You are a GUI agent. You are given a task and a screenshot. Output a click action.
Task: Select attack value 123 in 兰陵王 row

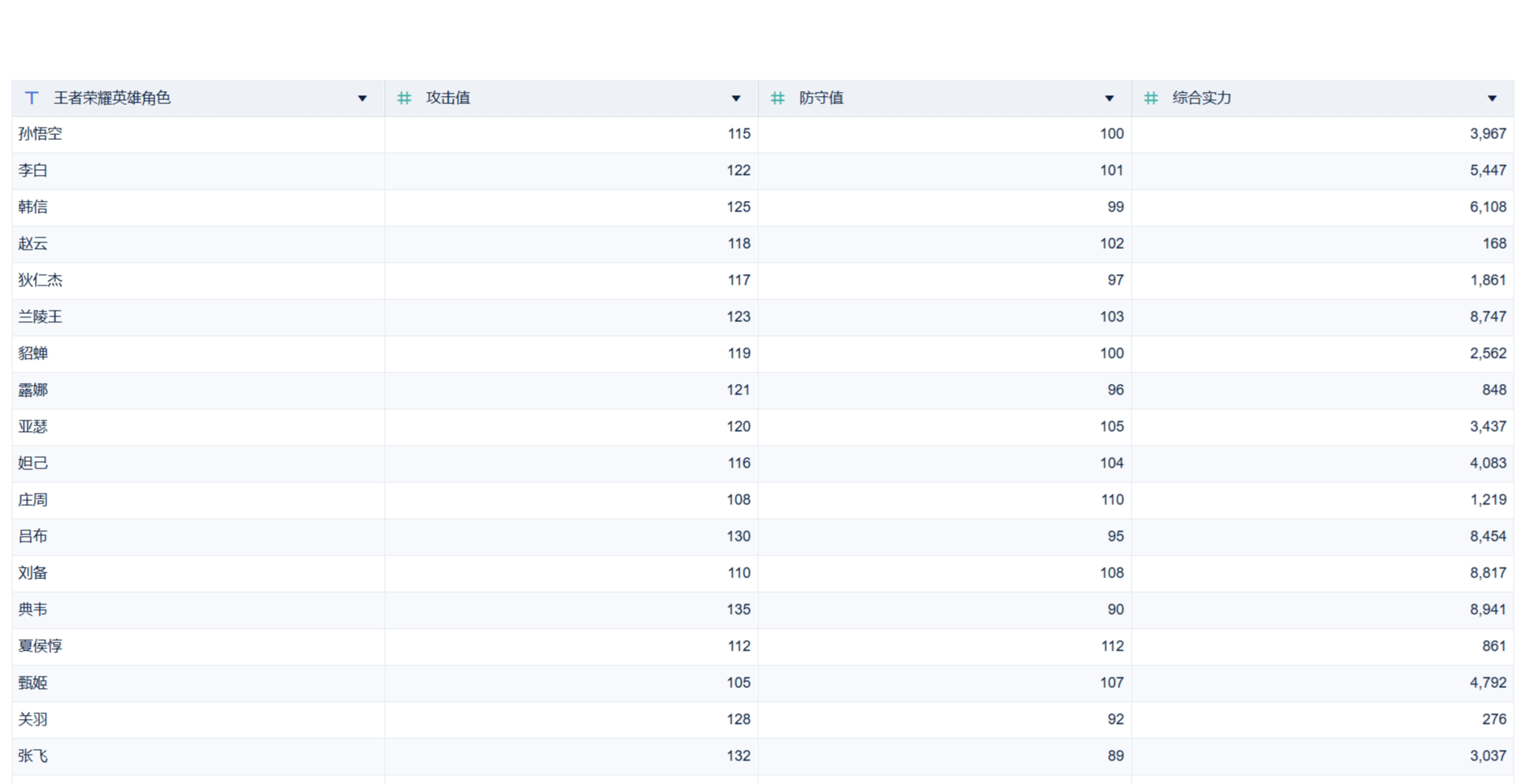[739, 317]
